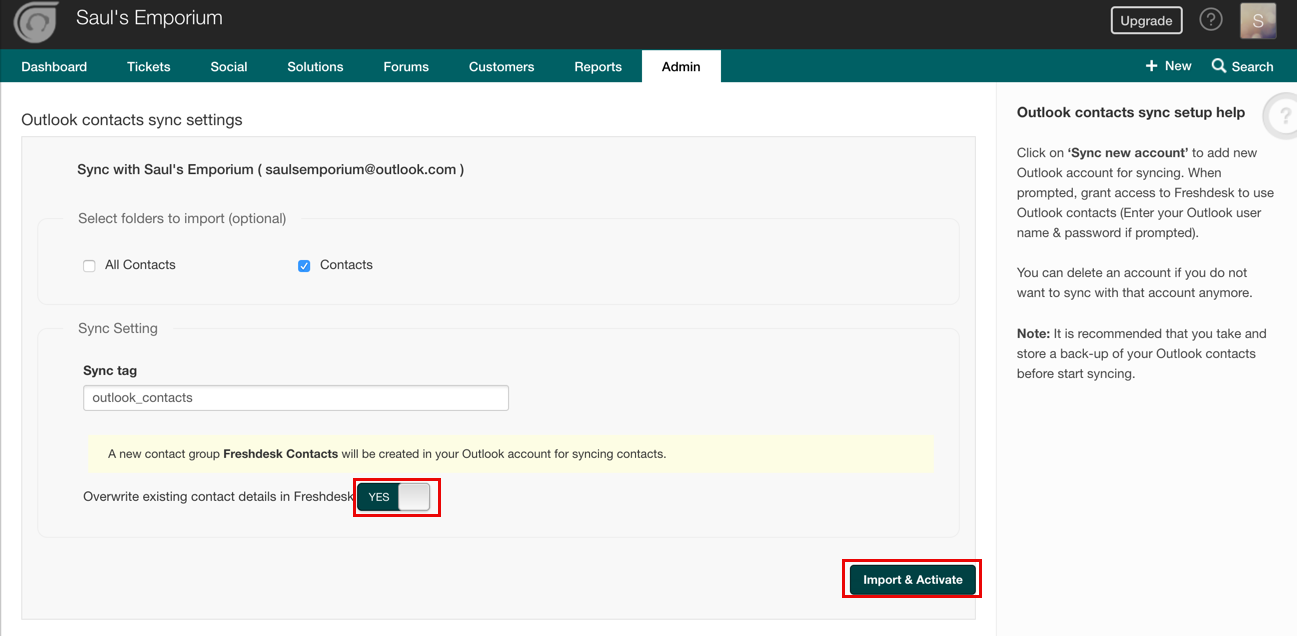The width and height of the screenshot is (1297, 636).
Task: Open the Customers tab
Action: pyautogui.click(x=501, y=67)
